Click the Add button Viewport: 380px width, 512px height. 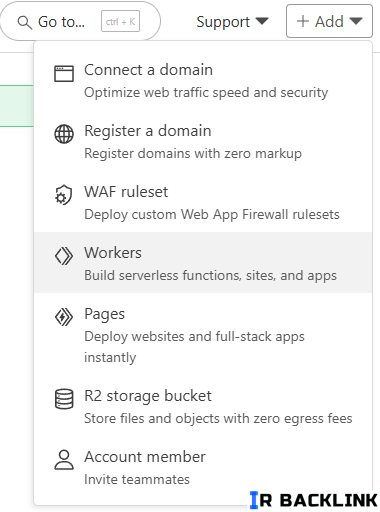pos(329,21)
